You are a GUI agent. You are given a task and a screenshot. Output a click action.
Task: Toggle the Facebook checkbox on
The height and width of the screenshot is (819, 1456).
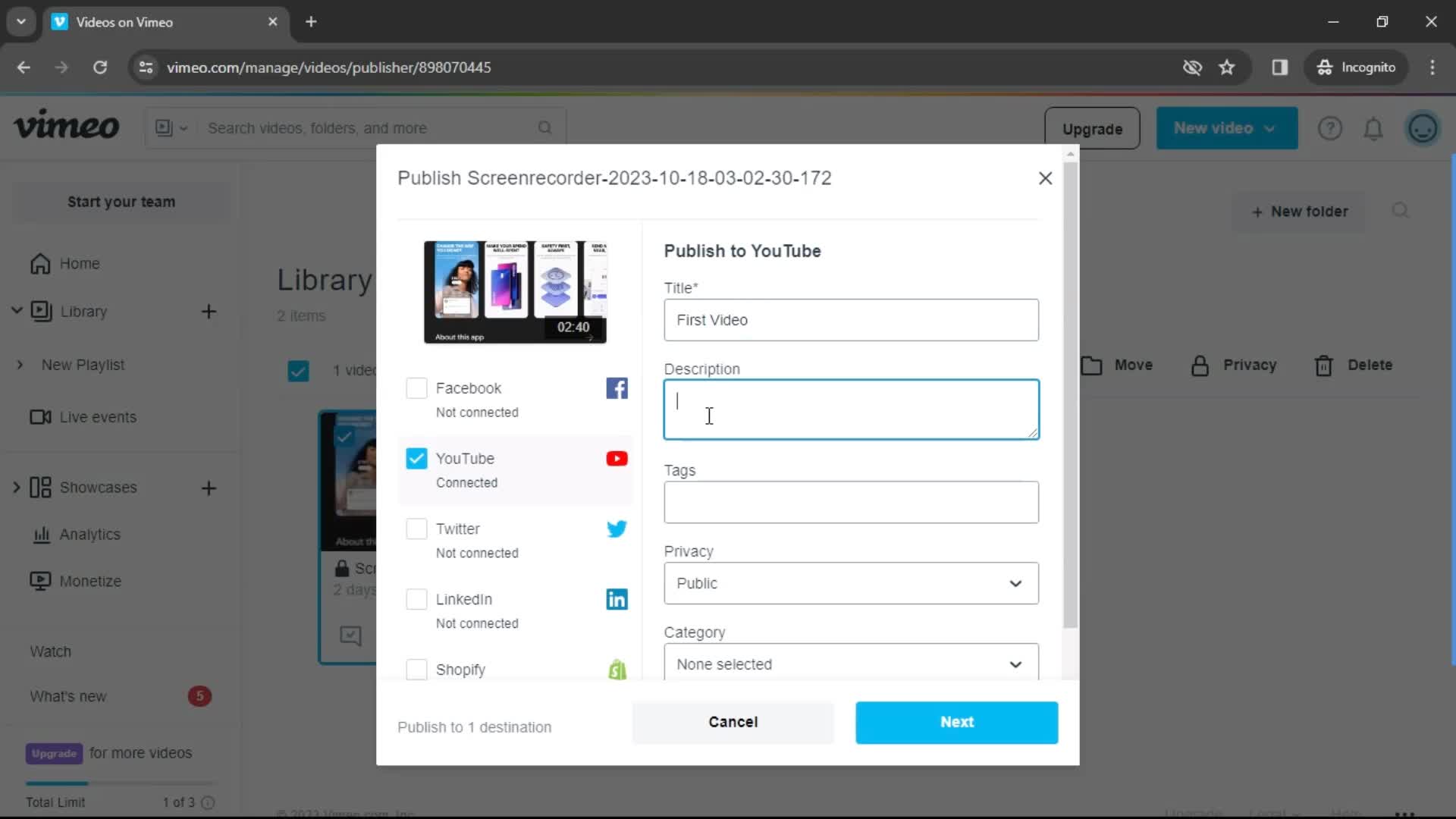[x=418, y=388]
